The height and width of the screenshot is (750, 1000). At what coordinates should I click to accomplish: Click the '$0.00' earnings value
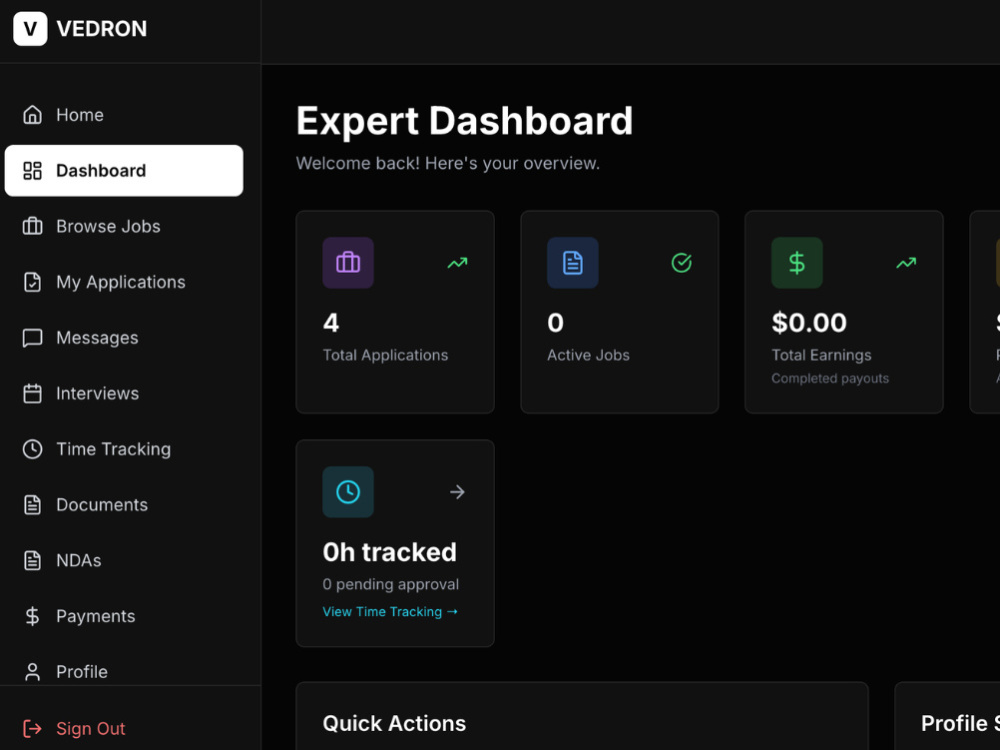point(809,323)
